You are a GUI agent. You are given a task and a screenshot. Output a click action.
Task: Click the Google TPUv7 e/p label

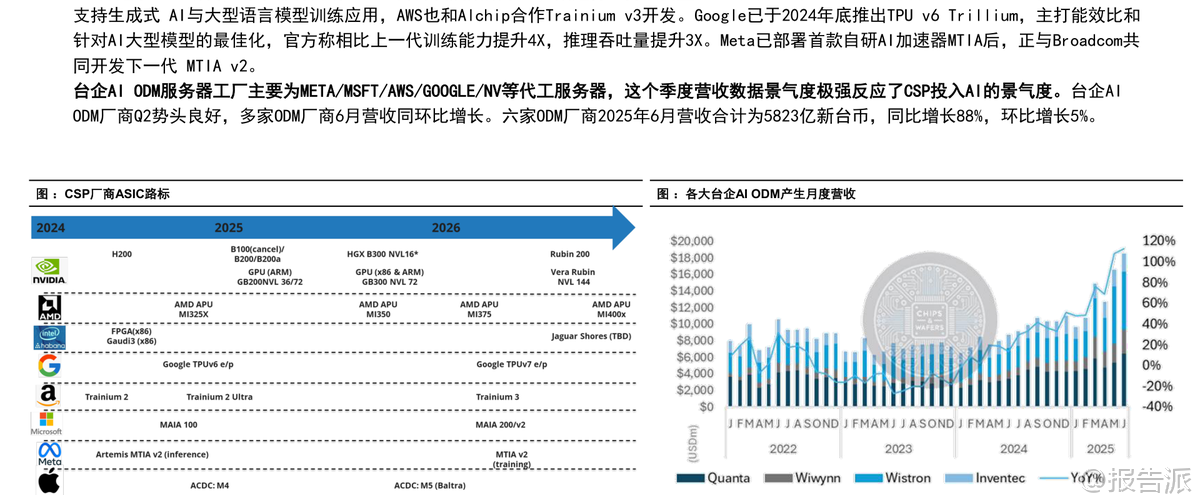click(512, 365)
